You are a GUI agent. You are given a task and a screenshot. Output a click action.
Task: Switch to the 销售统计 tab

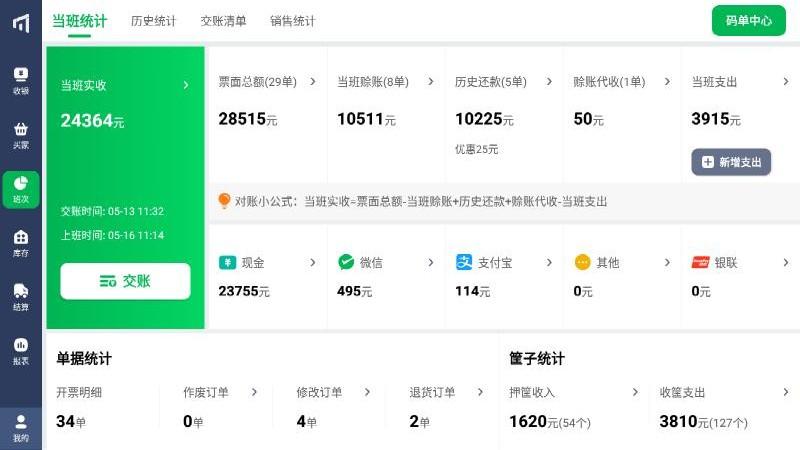pyautogui.click(x=292, y=21)
